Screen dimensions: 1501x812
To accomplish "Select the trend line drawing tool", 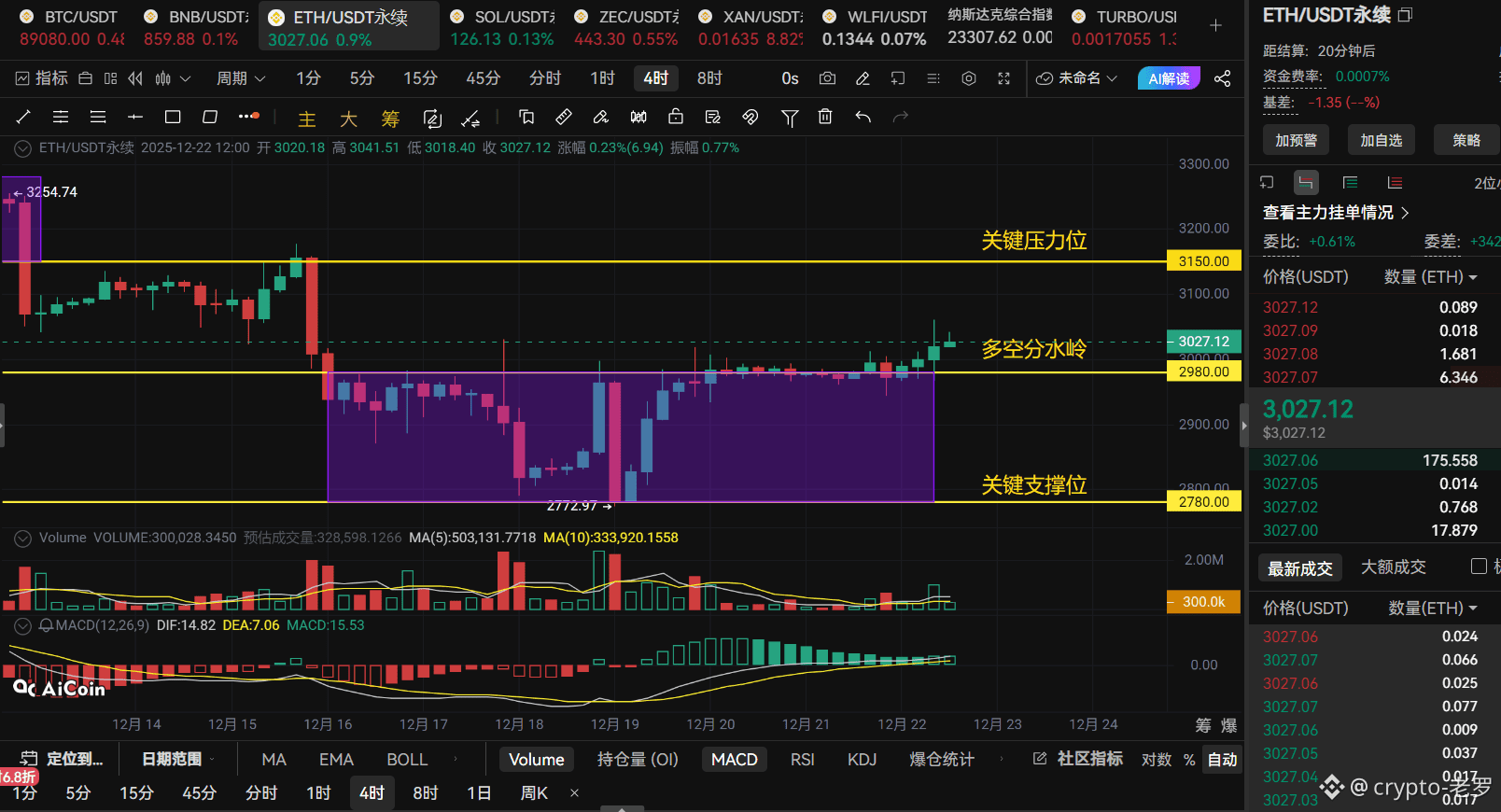I will [23, 117].
